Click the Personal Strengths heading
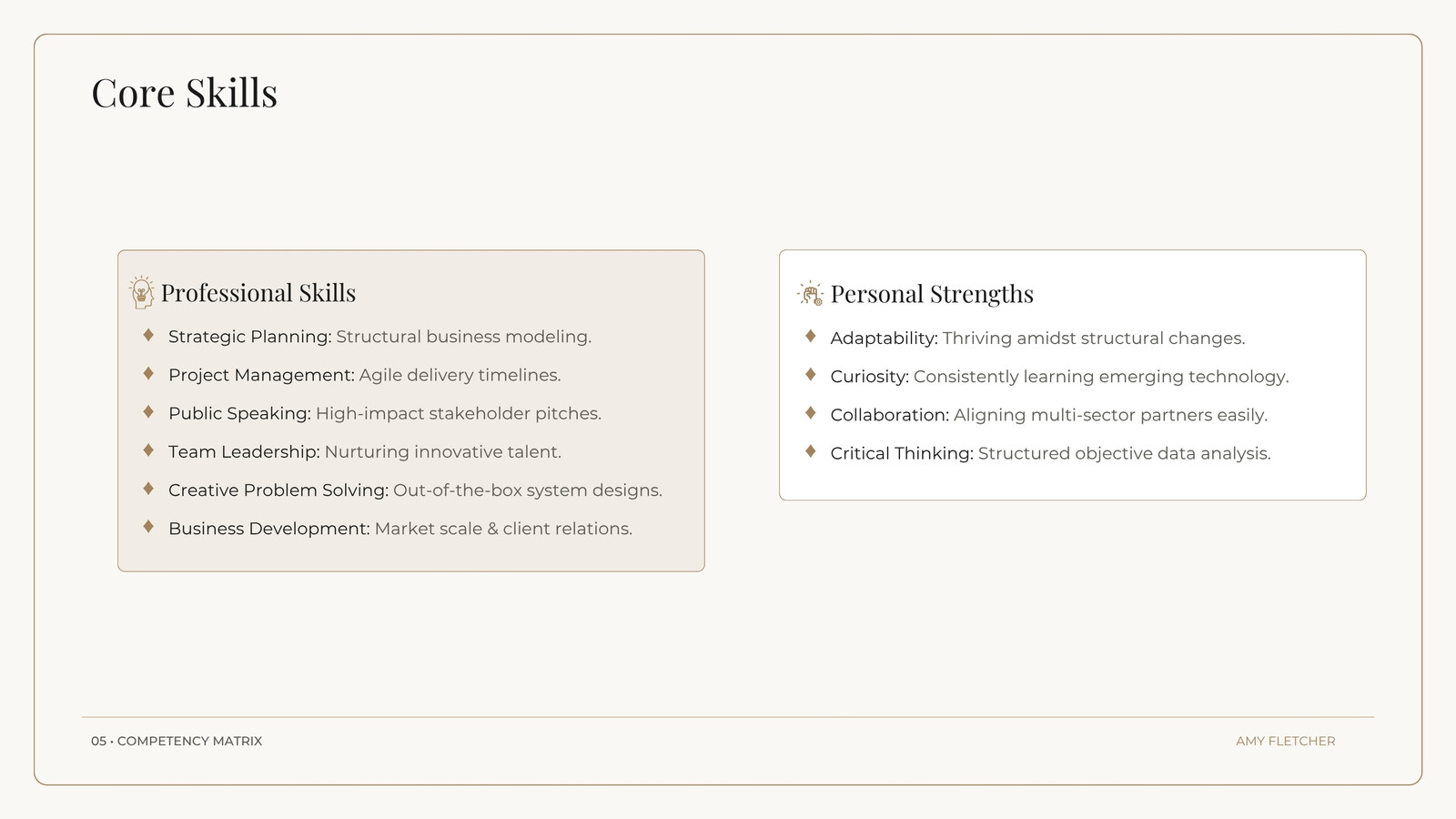The image size is (1456, 819). (x=932, y=294)
